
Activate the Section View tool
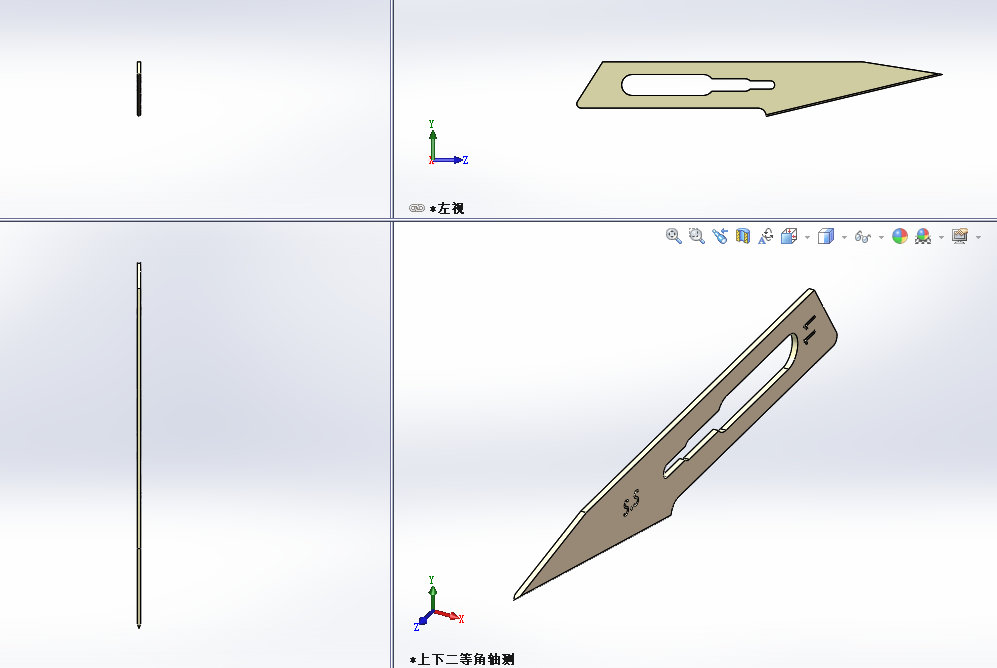(x=742, y=236)
